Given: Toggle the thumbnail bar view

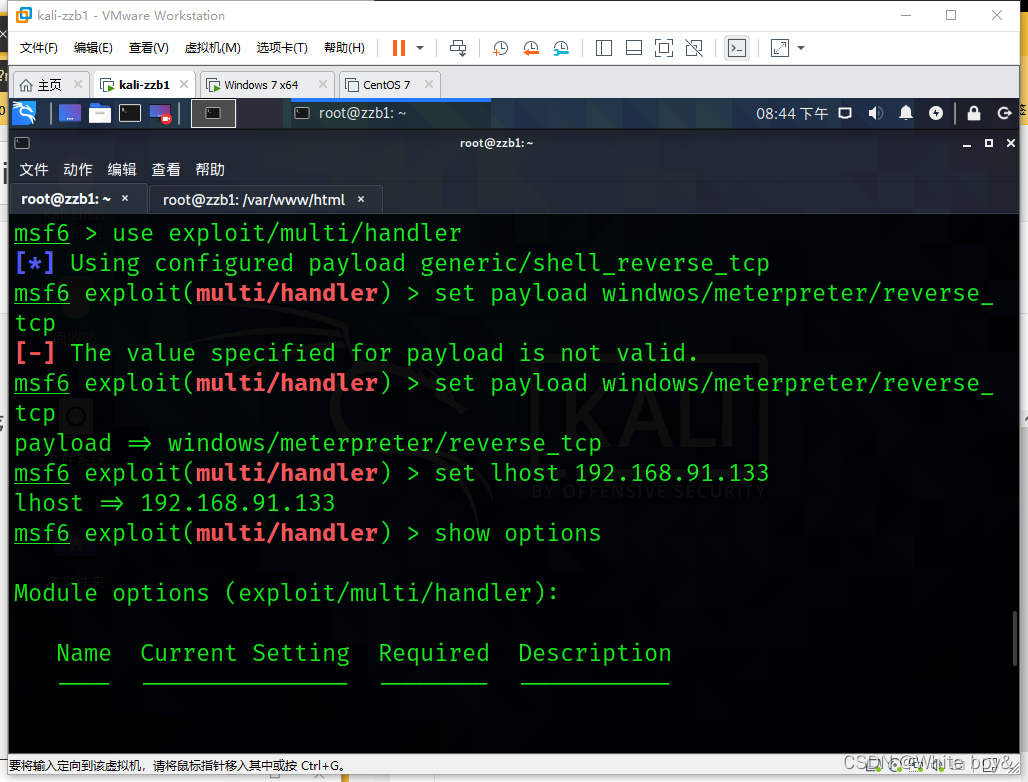Looking at the screenshot, I should [634, 48].
